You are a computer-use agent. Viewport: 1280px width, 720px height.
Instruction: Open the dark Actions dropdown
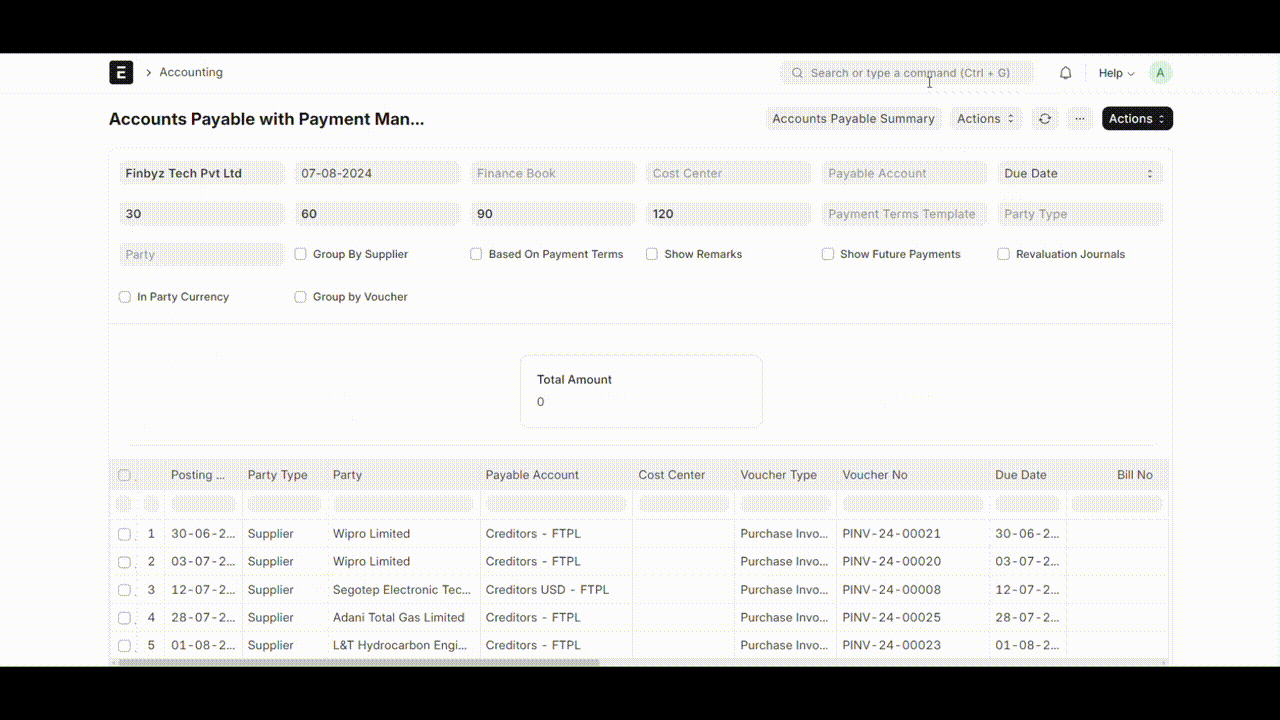1137,118
